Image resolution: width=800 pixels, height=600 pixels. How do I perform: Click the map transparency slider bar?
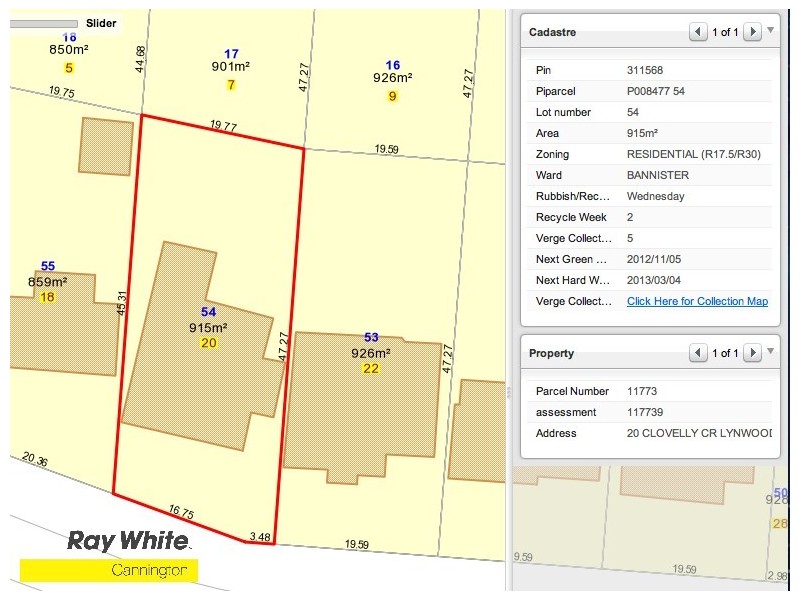pos(43,23)
